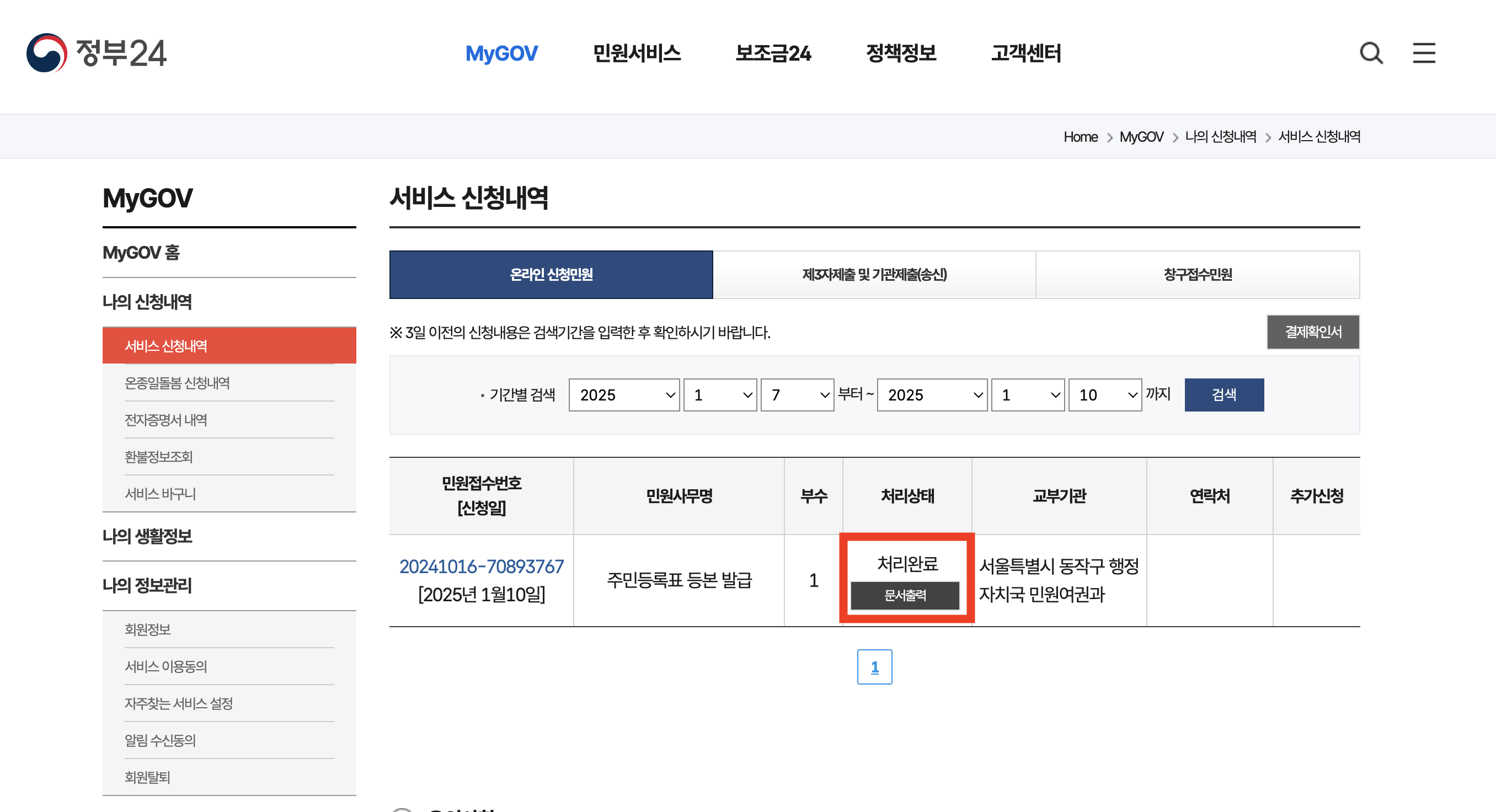The height and width of the screenshot is (812, 1496).
Task: Open the 보조금24 top menu
Action: 773,54
